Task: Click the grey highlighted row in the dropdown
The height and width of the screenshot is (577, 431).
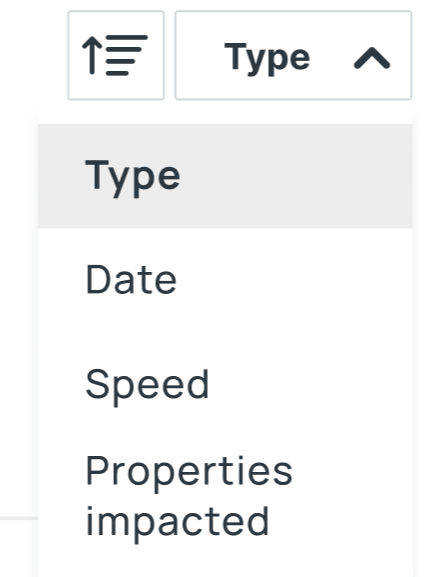Action: click(x=225, y=176)
